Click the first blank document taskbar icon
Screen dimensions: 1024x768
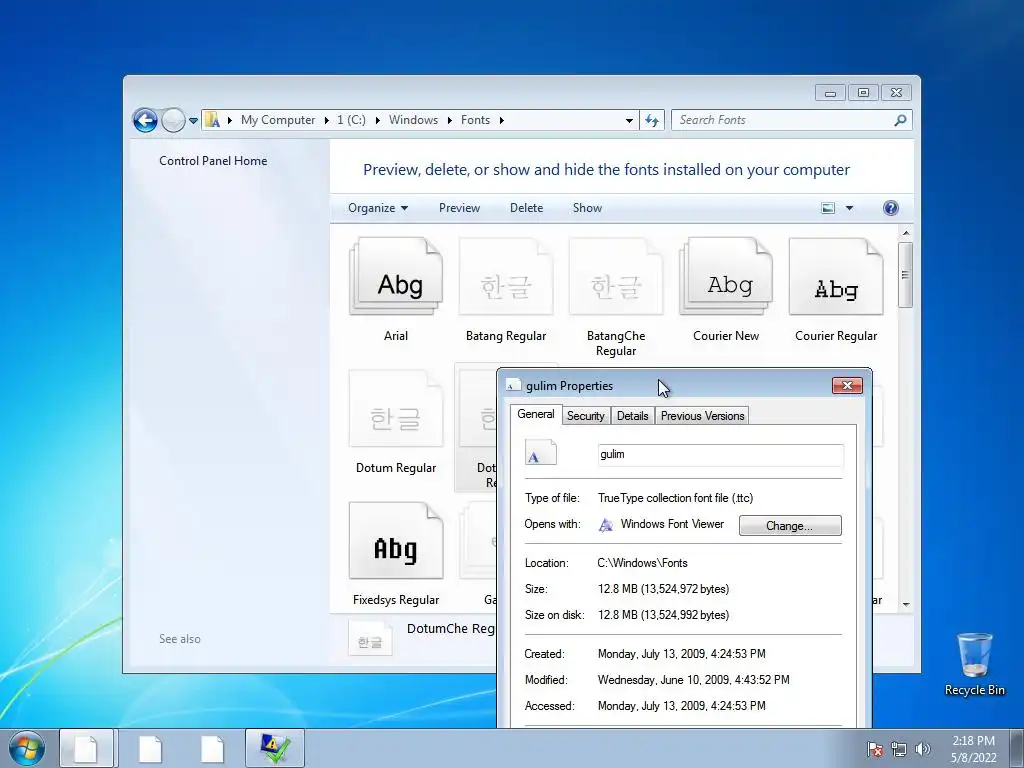click(x=87, y=748)
